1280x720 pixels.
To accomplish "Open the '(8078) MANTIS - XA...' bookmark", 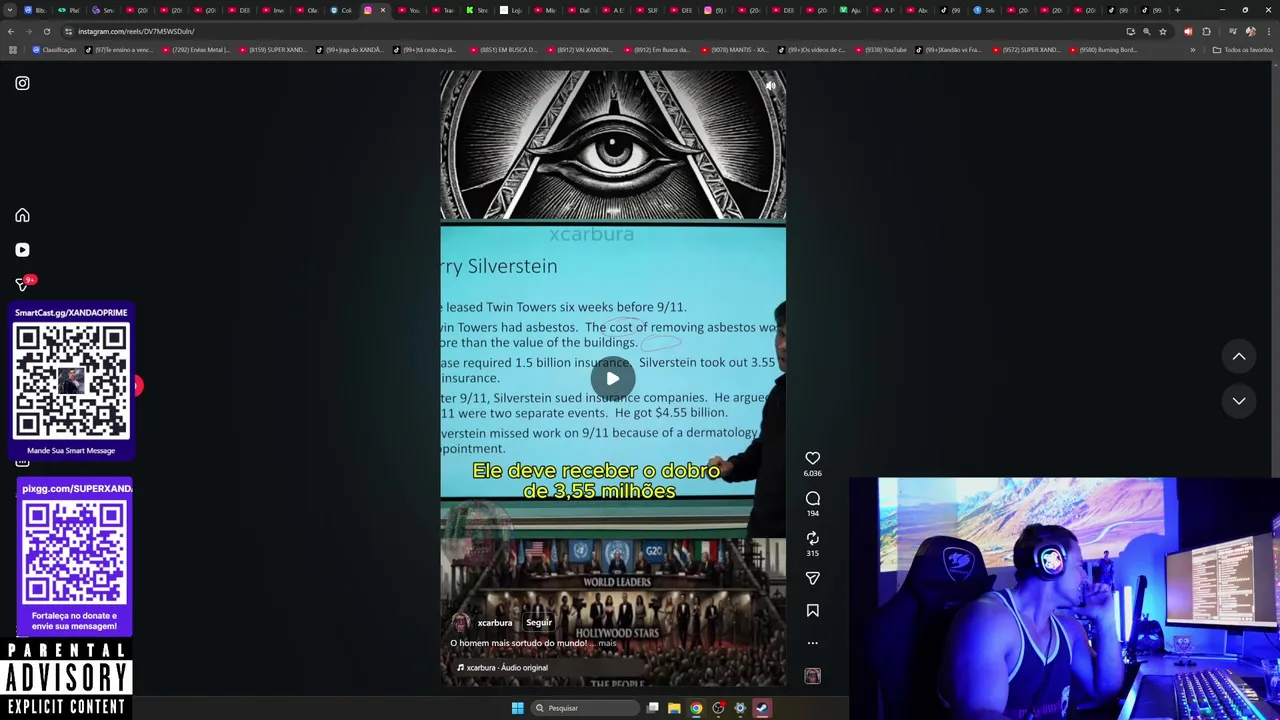I will [735, 50].
